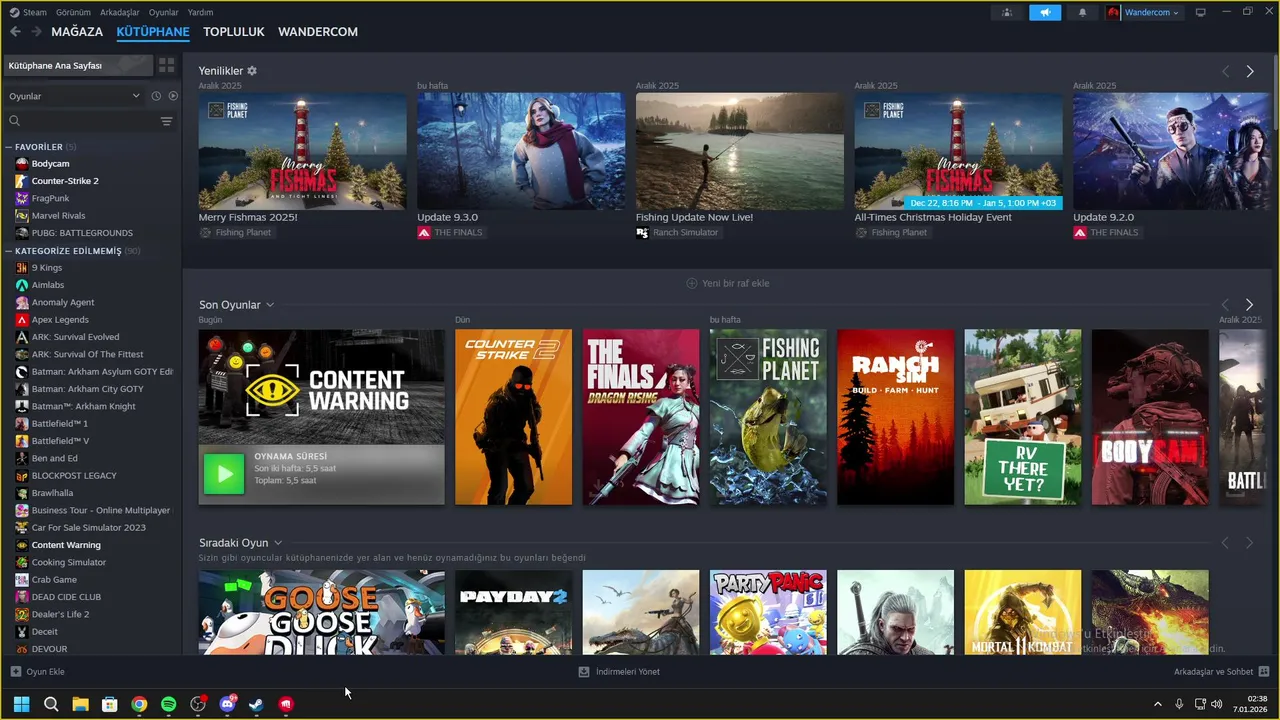The width and height of the screenshot is (1280, 720).
Task: Open advanced filter icon in search bar
Action: coord(166,121)
